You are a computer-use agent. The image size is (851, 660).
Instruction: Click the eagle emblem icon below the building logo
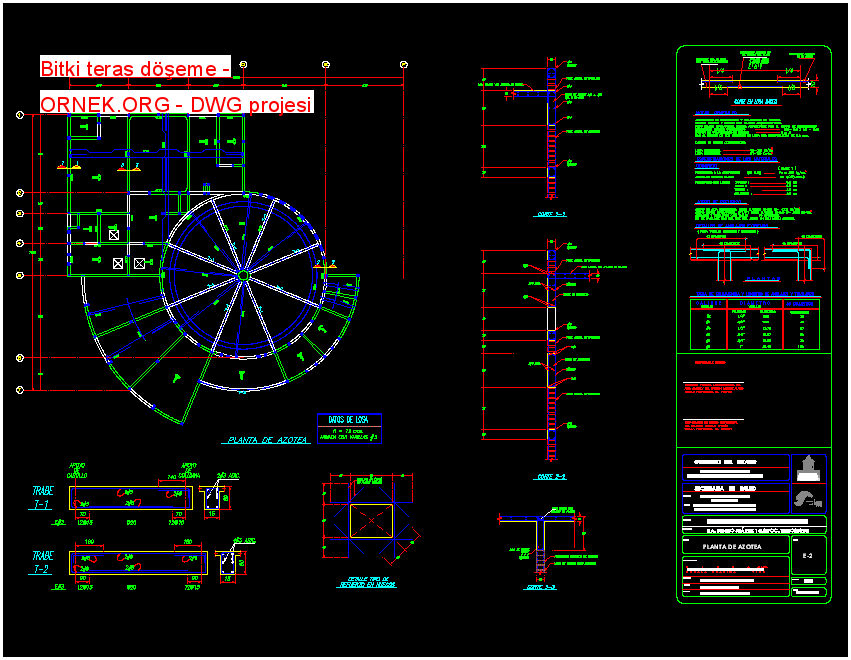click(x=808, y=498)
